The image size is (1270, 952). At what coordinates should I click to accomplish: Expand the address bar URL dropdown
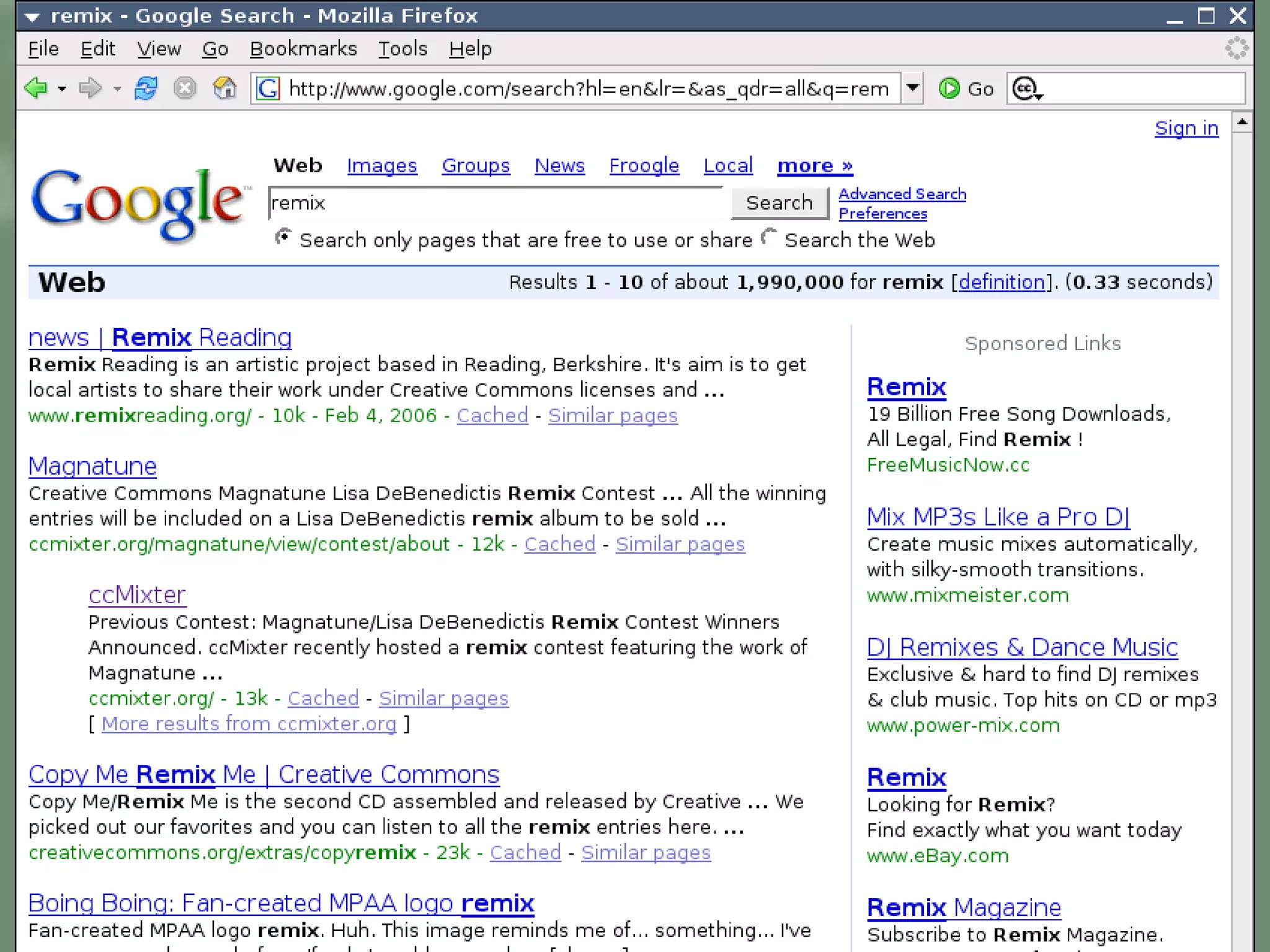pos(912,88)
